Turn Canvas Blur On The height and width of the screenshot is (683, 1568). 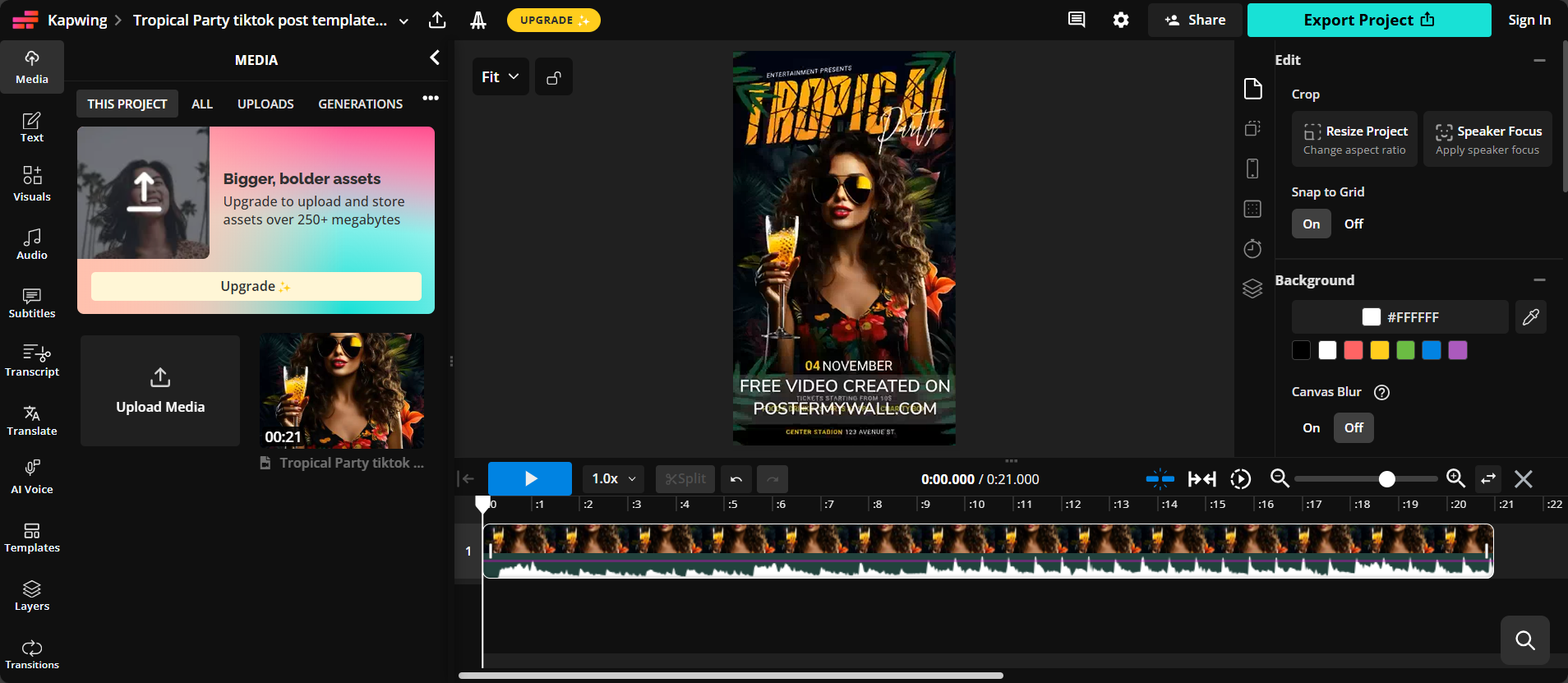1312,427
